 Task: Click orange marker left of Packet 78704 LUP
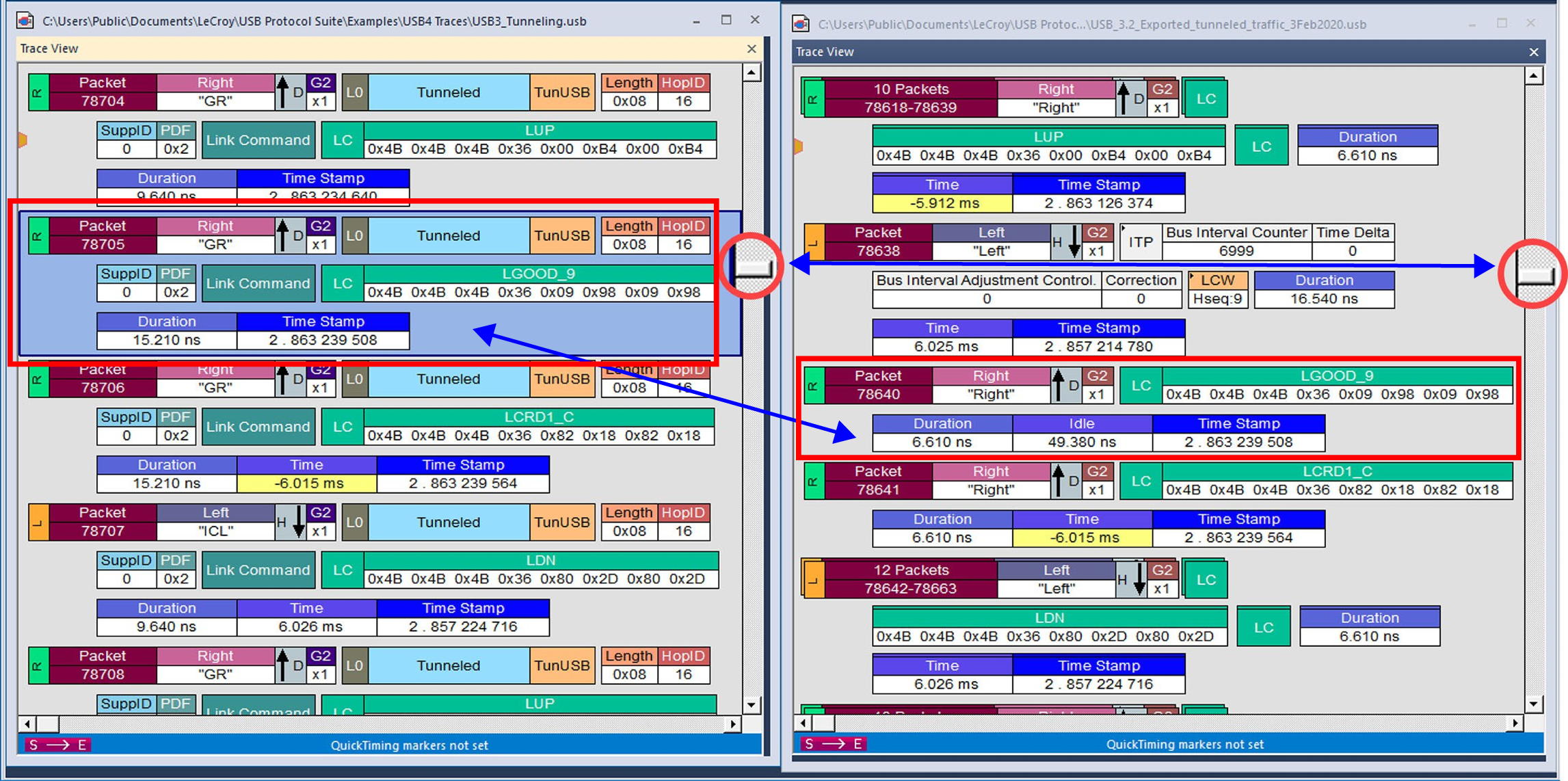23,140
